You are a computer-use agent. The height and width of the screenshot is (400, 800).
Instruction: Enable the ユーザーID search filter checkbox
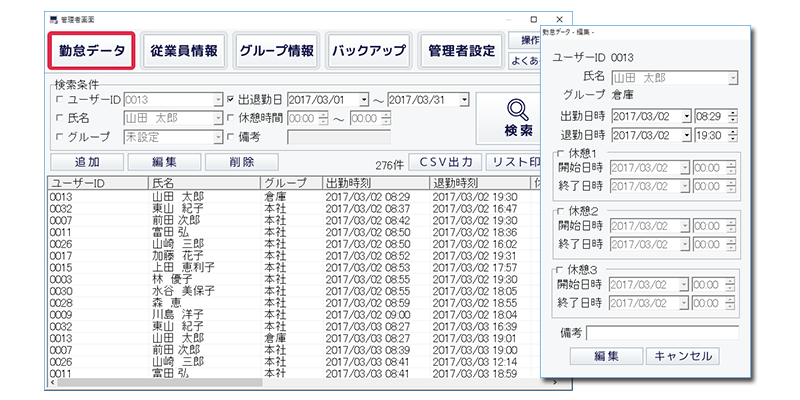point(60,100)
